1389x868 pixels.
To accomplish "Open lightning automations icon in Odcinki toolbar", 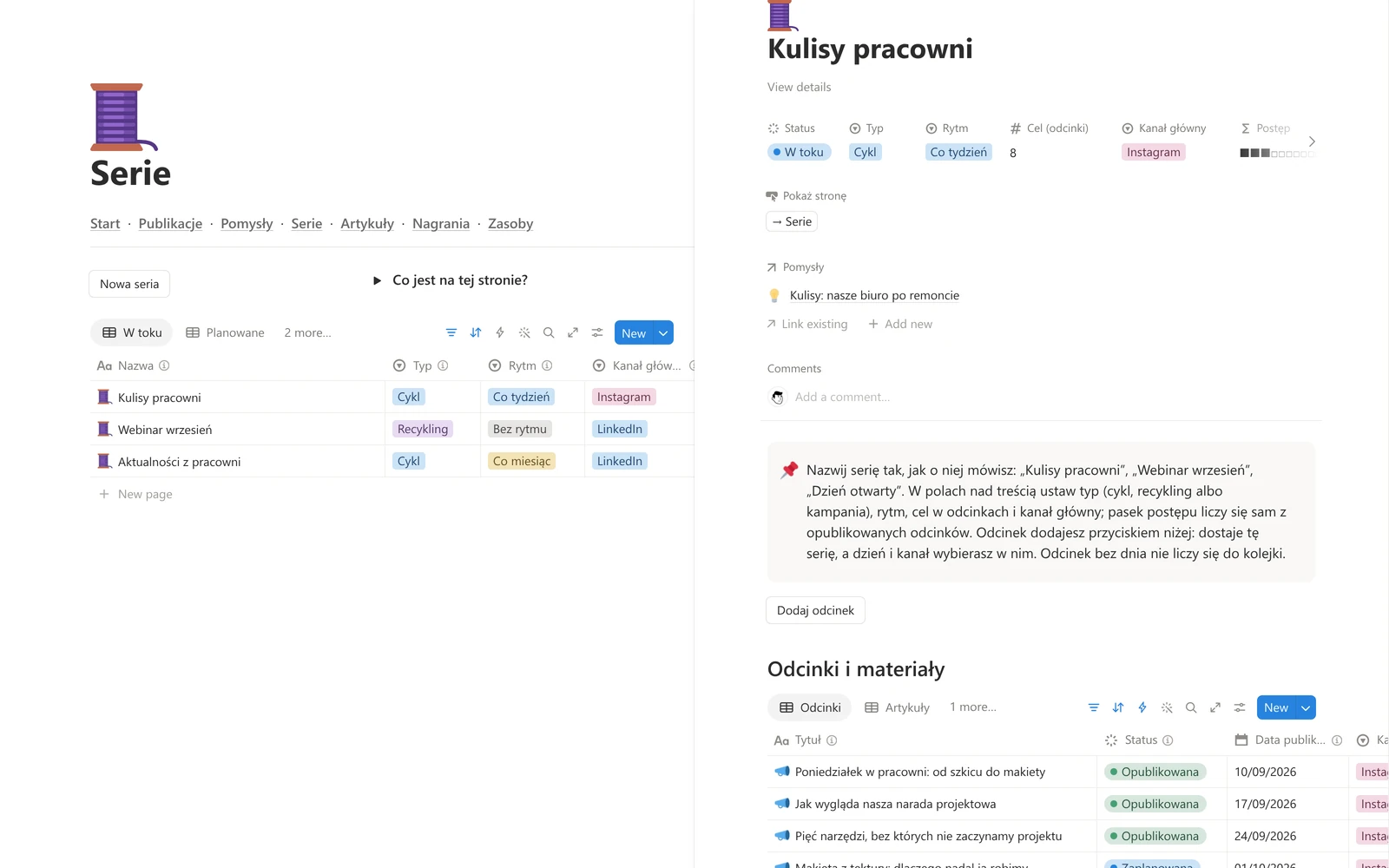I will [x=1142, y=707].
